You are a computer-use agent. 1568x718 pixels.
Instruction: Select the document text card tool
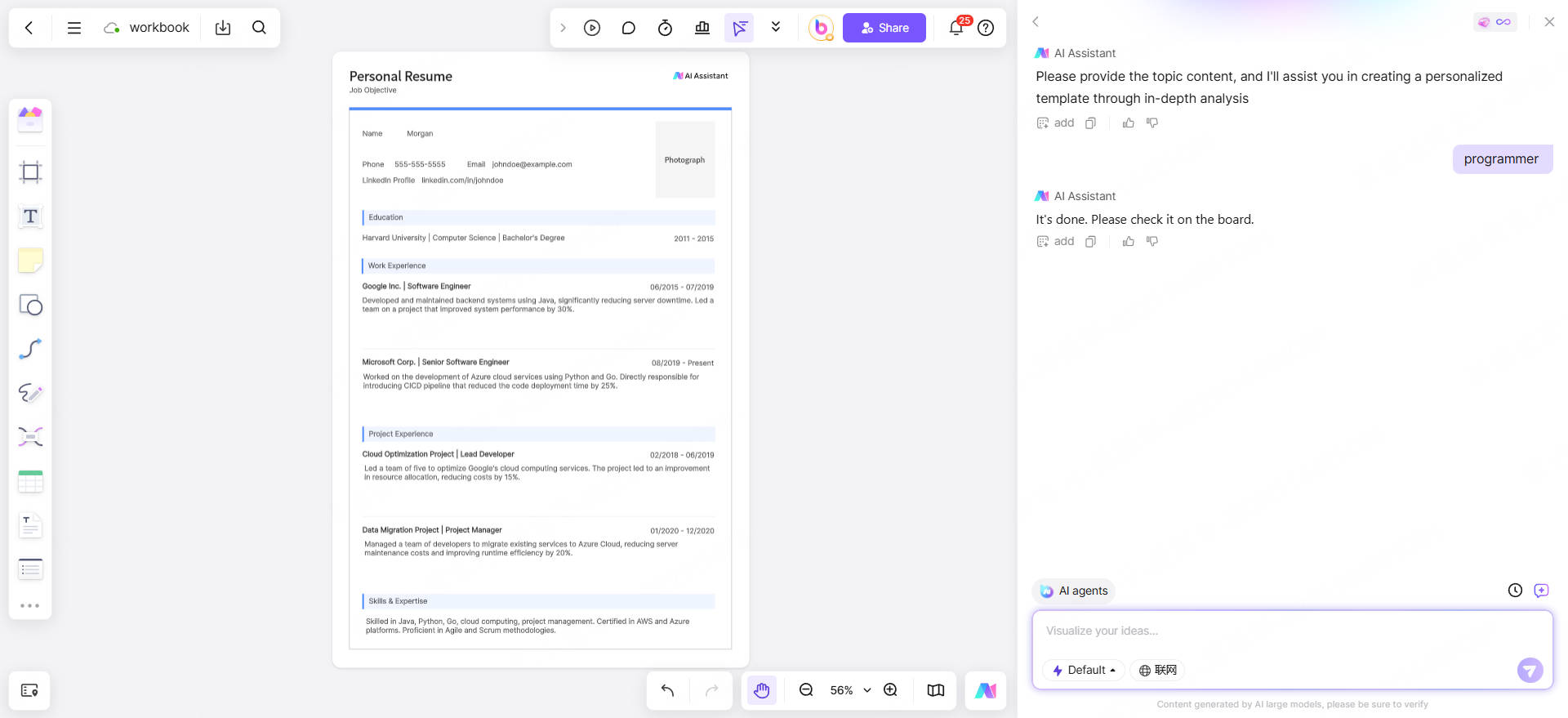point(30,525)
